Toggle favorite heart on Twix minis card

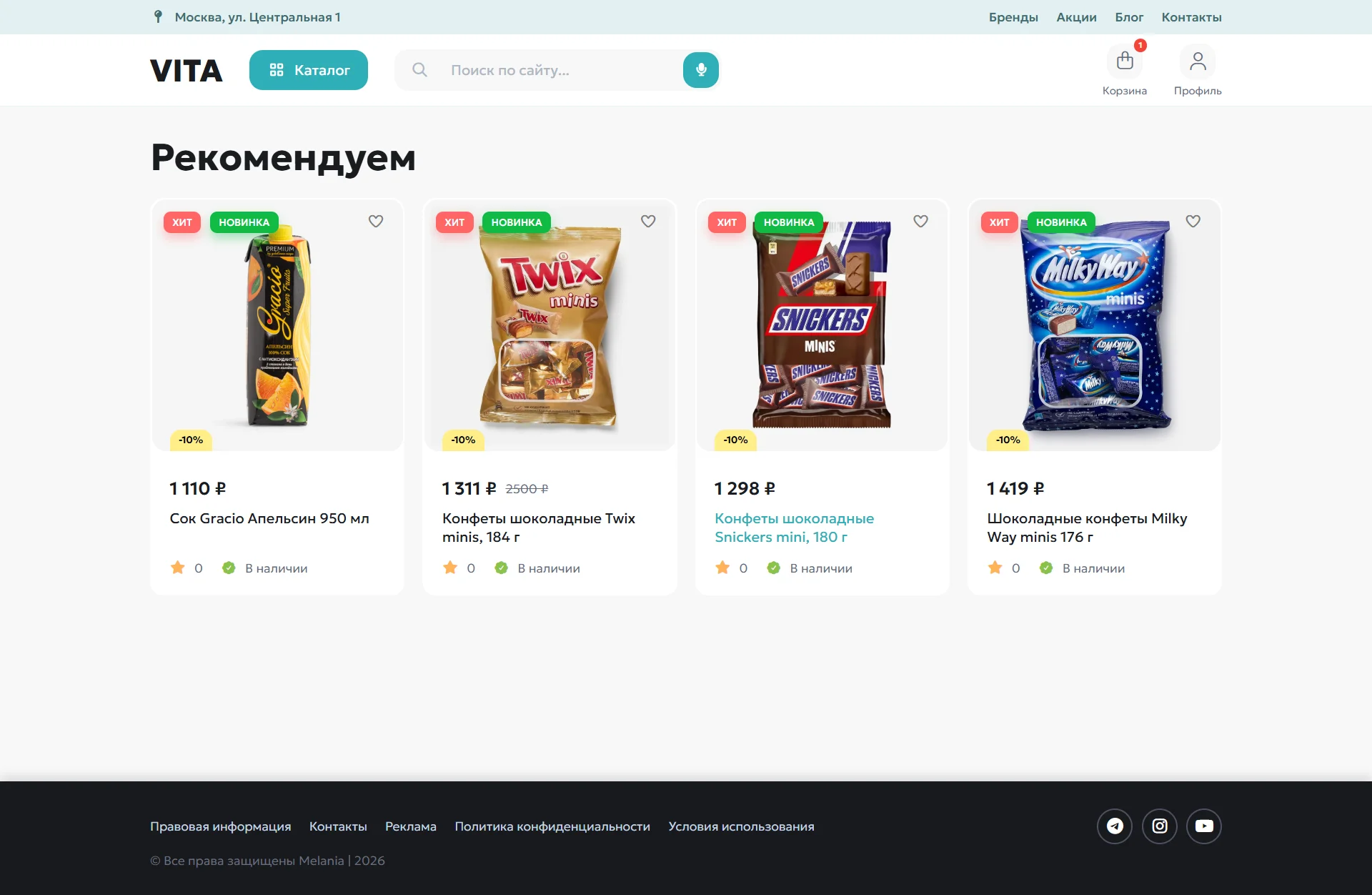coord(648,222)
